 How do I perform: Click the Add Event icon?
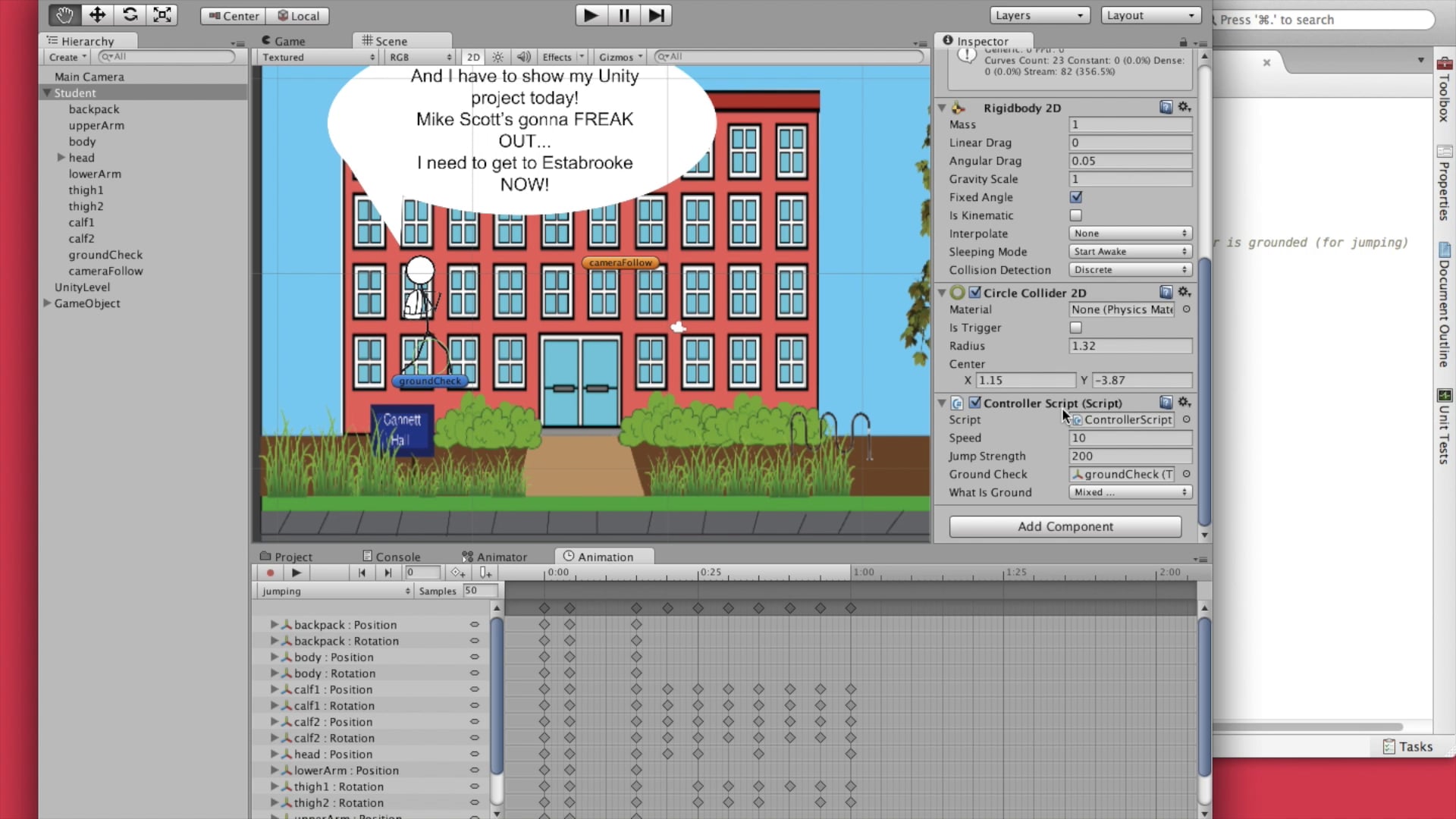pyautogui.click(x=485, y=573)
